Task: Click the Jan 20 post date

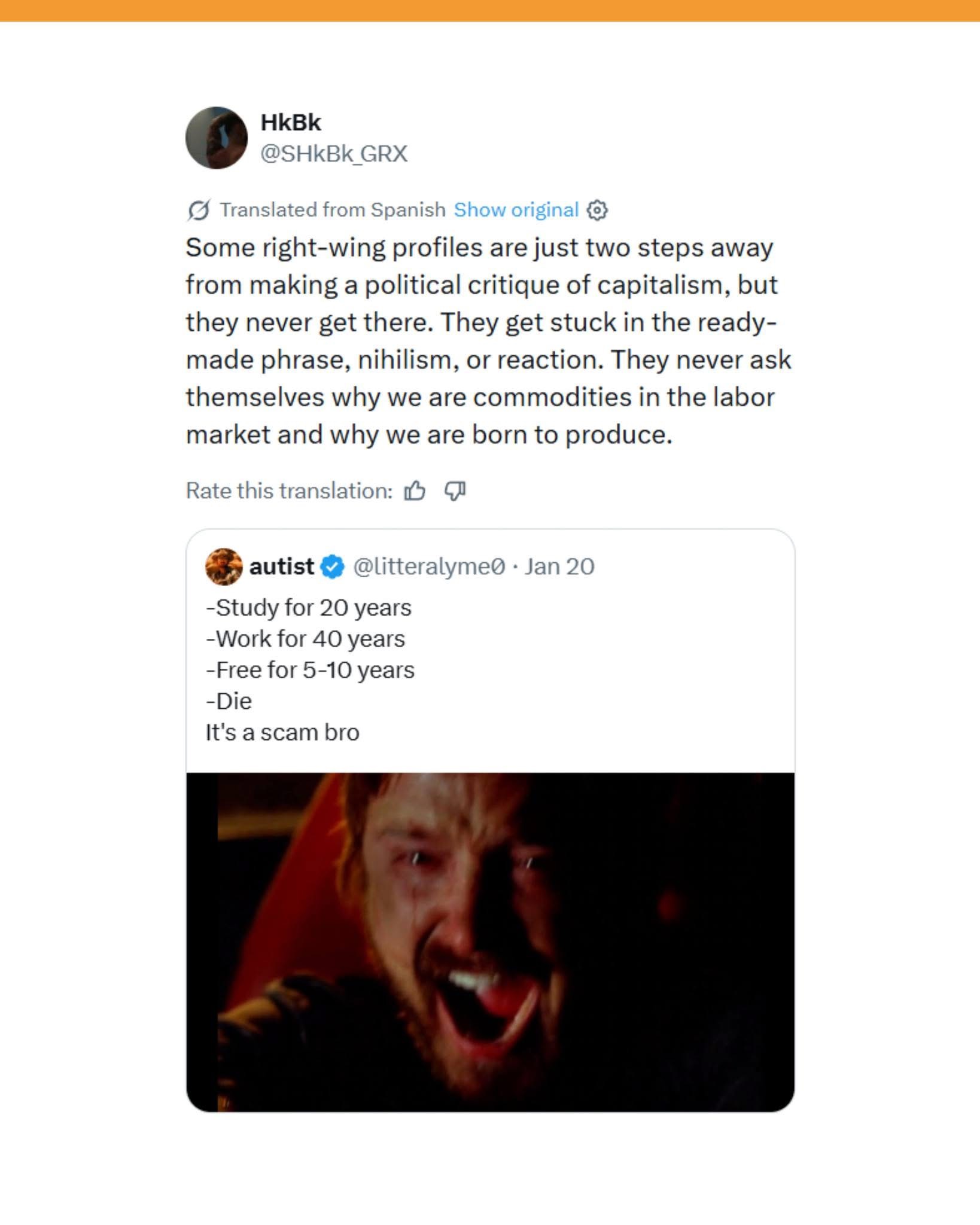Action: pos(559,566)
